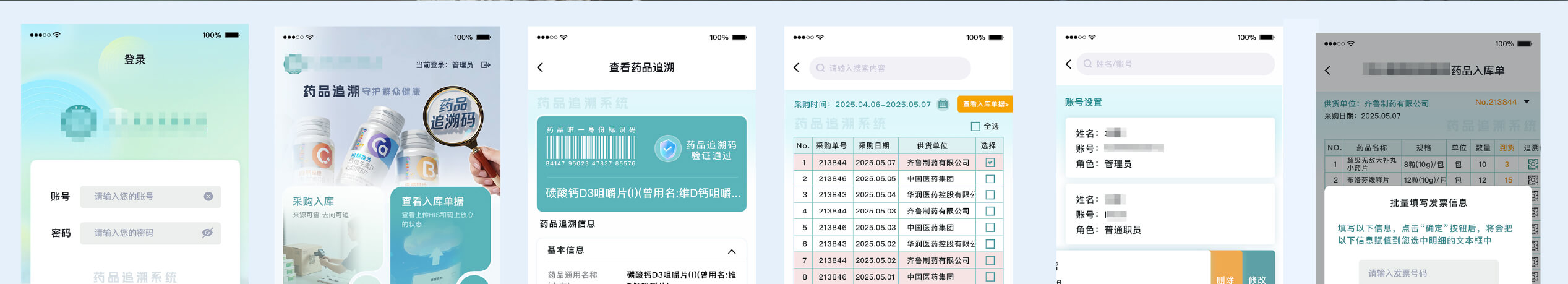Click back arrow beside 请输入搜索内容 search bar

click(x=796, y=67)
